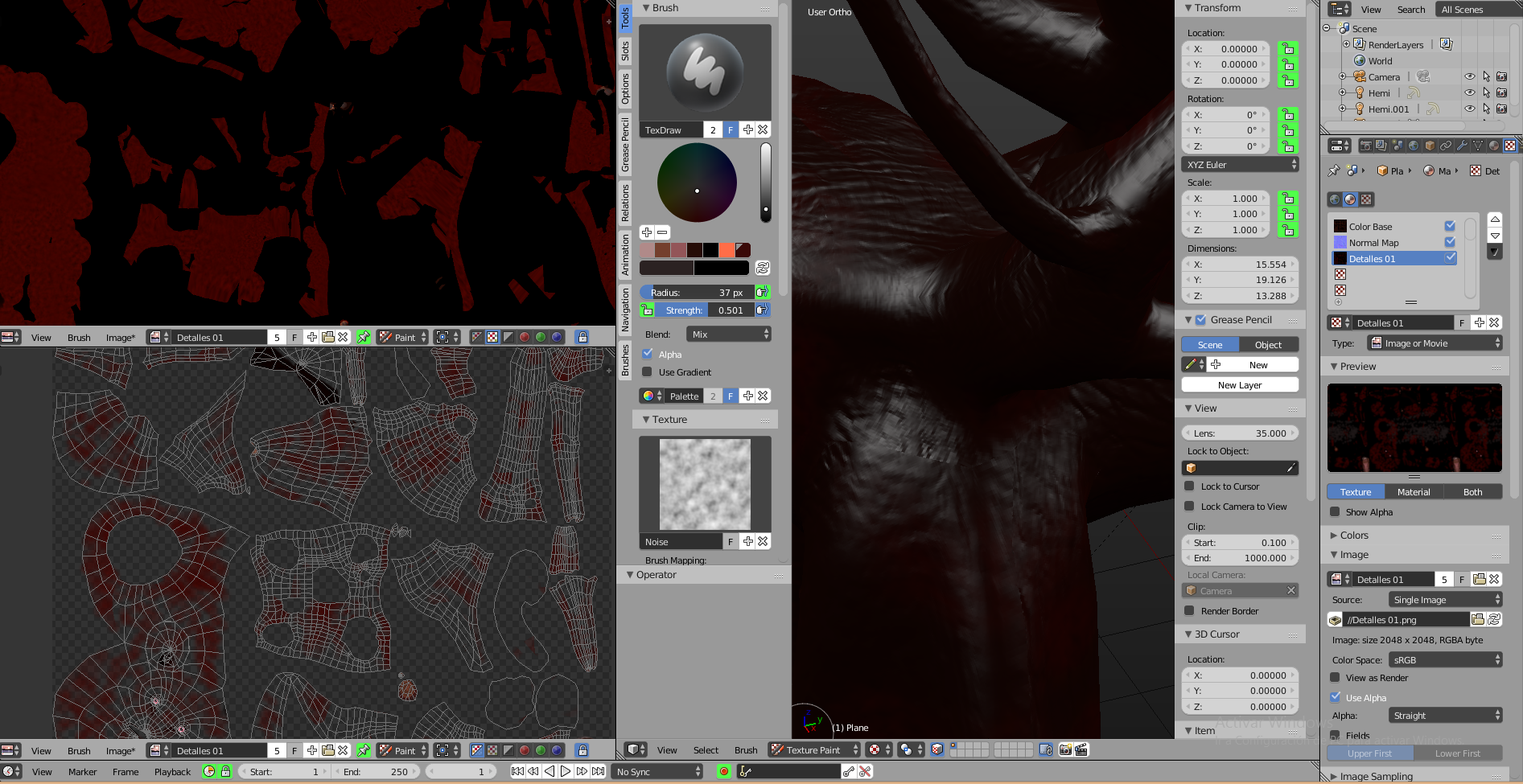Click the Both preview button
The width and height of the screenshot is (1523, 784).
pyautogui.click(x=1472, y=491)
